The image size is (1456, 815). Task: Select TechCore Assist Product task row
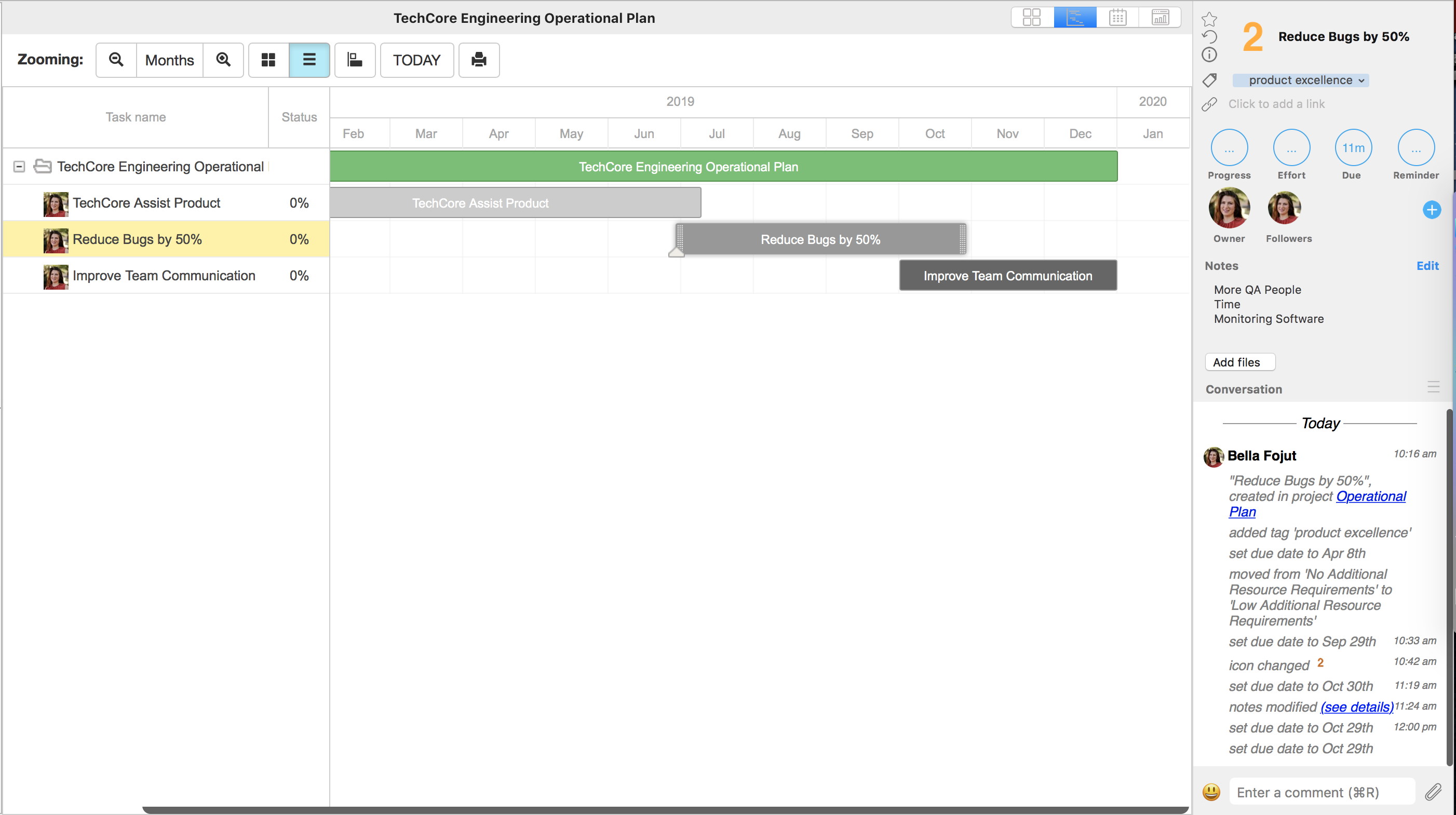point(166,203)
